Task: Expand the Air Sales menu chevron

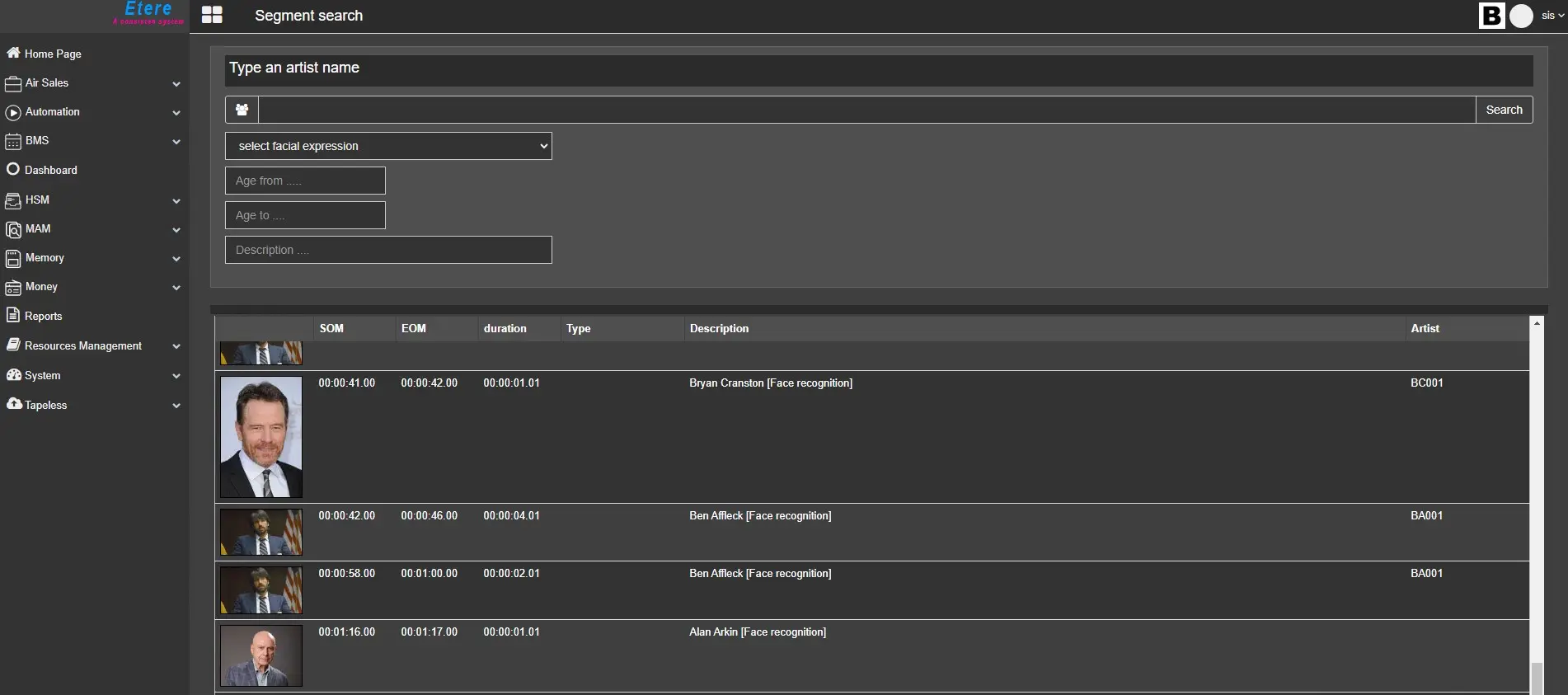Action: click(x=176, y=84)
